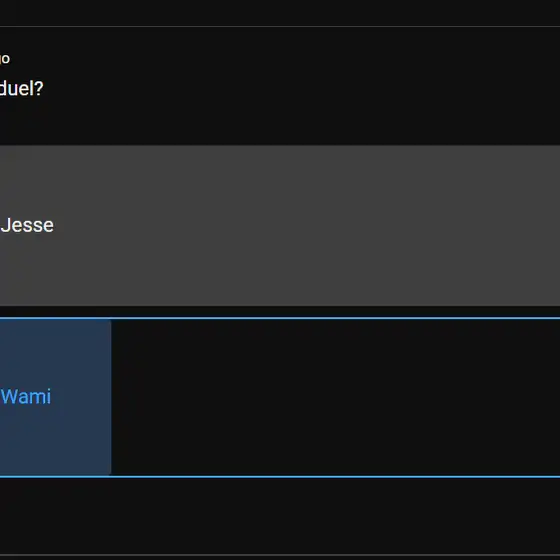Select the Jesse poll option

click(280, 225)
